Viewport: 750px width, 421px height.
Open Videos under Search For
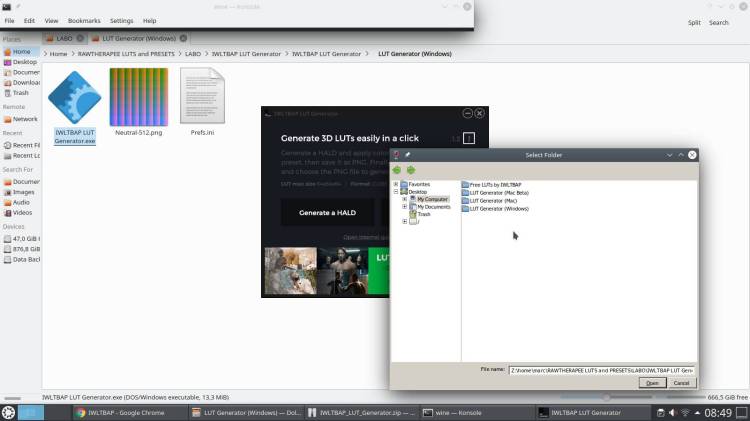21,213
